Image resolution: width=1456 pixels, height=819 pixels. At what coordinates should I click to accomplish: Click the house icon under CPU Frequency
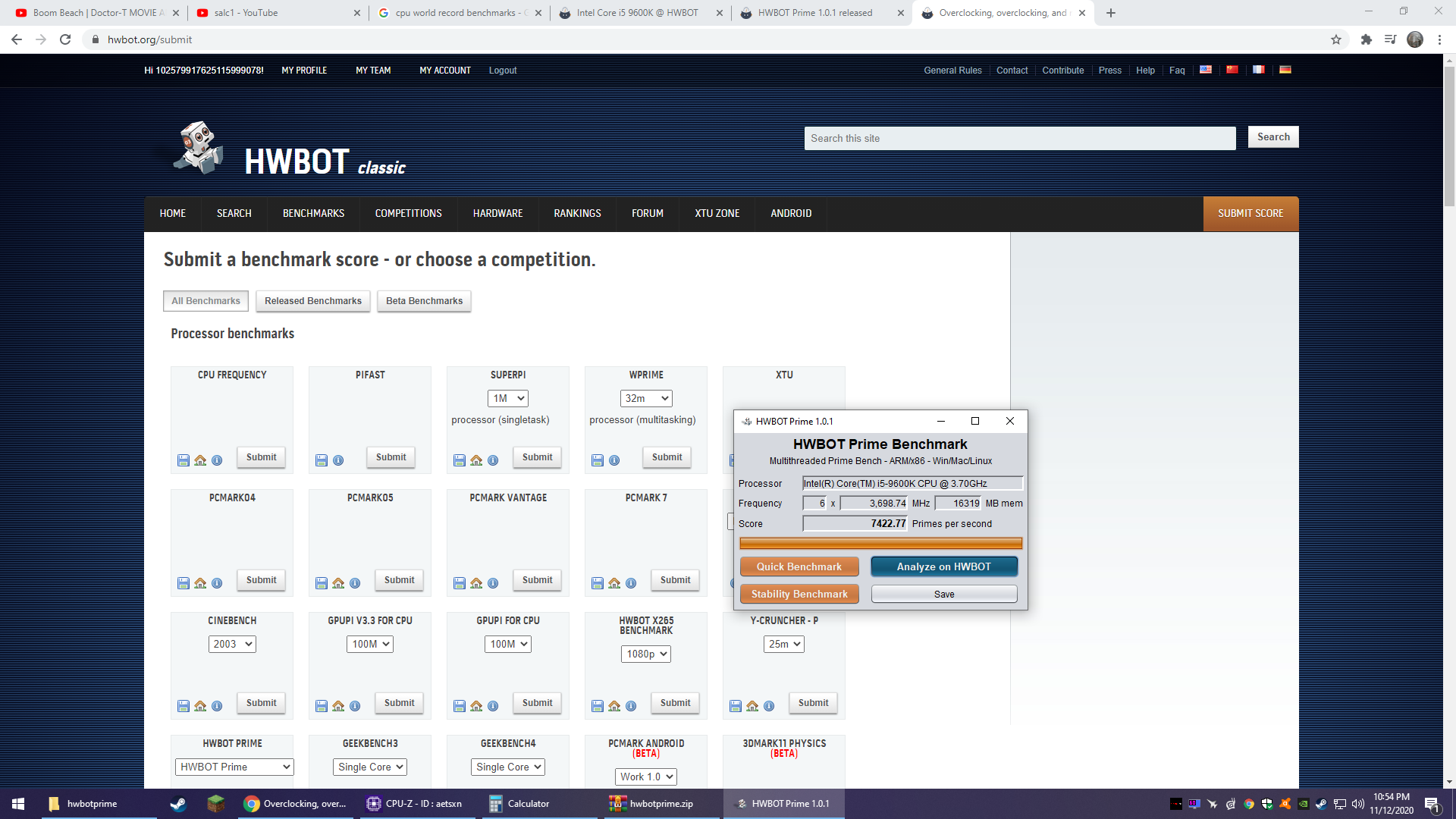click(x=200, y=460)
